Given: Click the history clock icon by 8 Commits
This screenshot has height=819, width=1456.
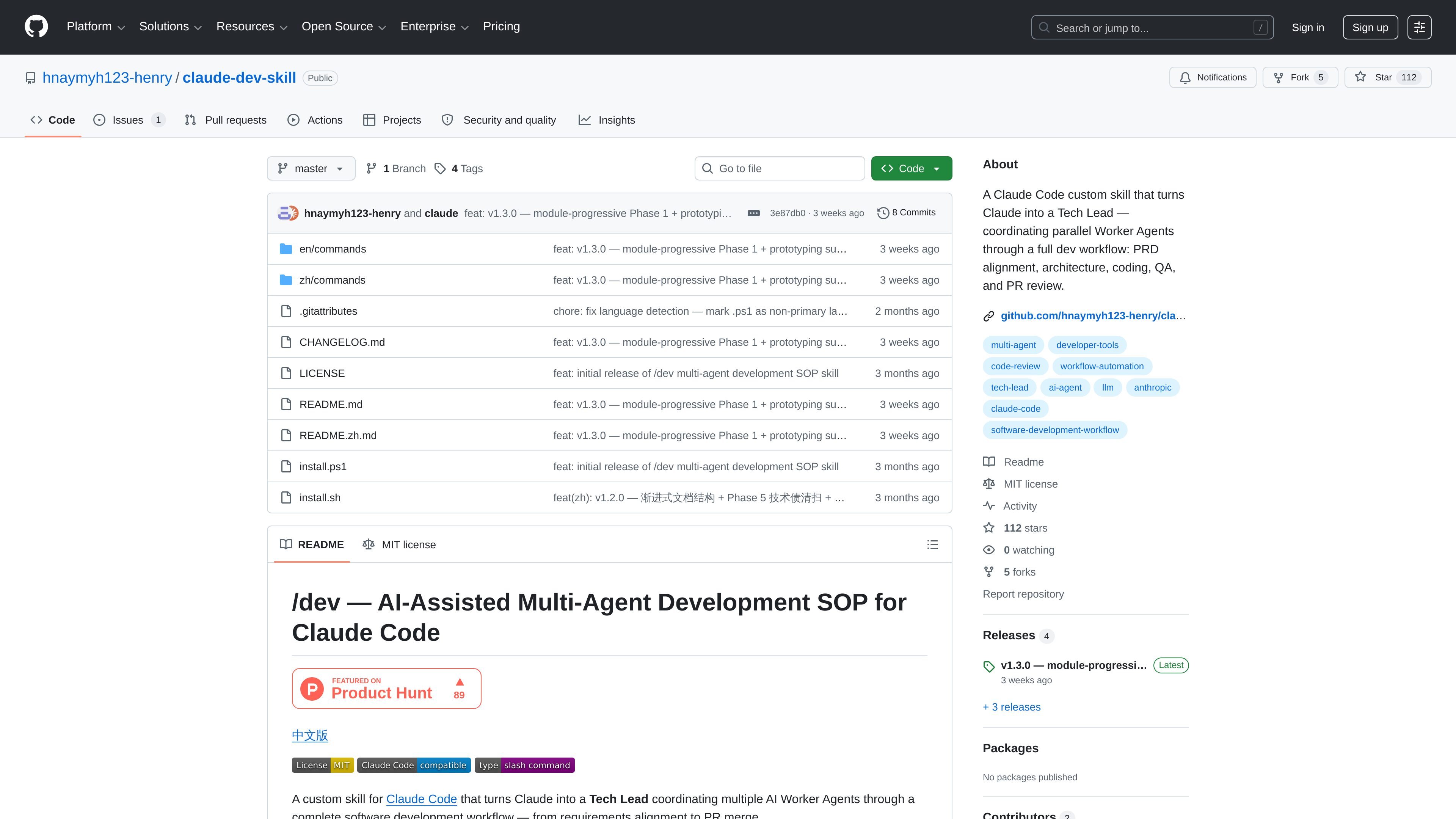Looking at the screenshot, I should click(883, 213).
